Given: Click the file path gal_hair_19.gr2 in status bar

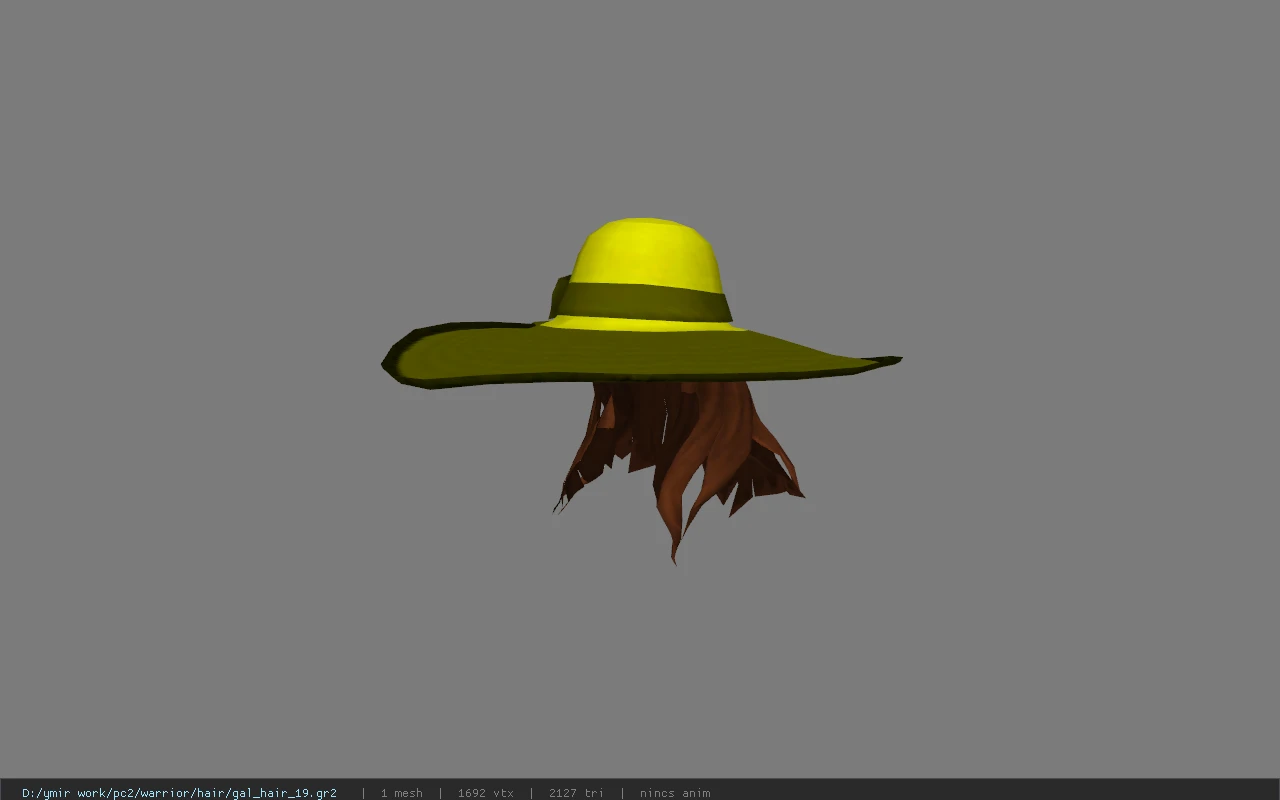Looking at the screenshot, I should pyautogui.click(x=179, y=793).
